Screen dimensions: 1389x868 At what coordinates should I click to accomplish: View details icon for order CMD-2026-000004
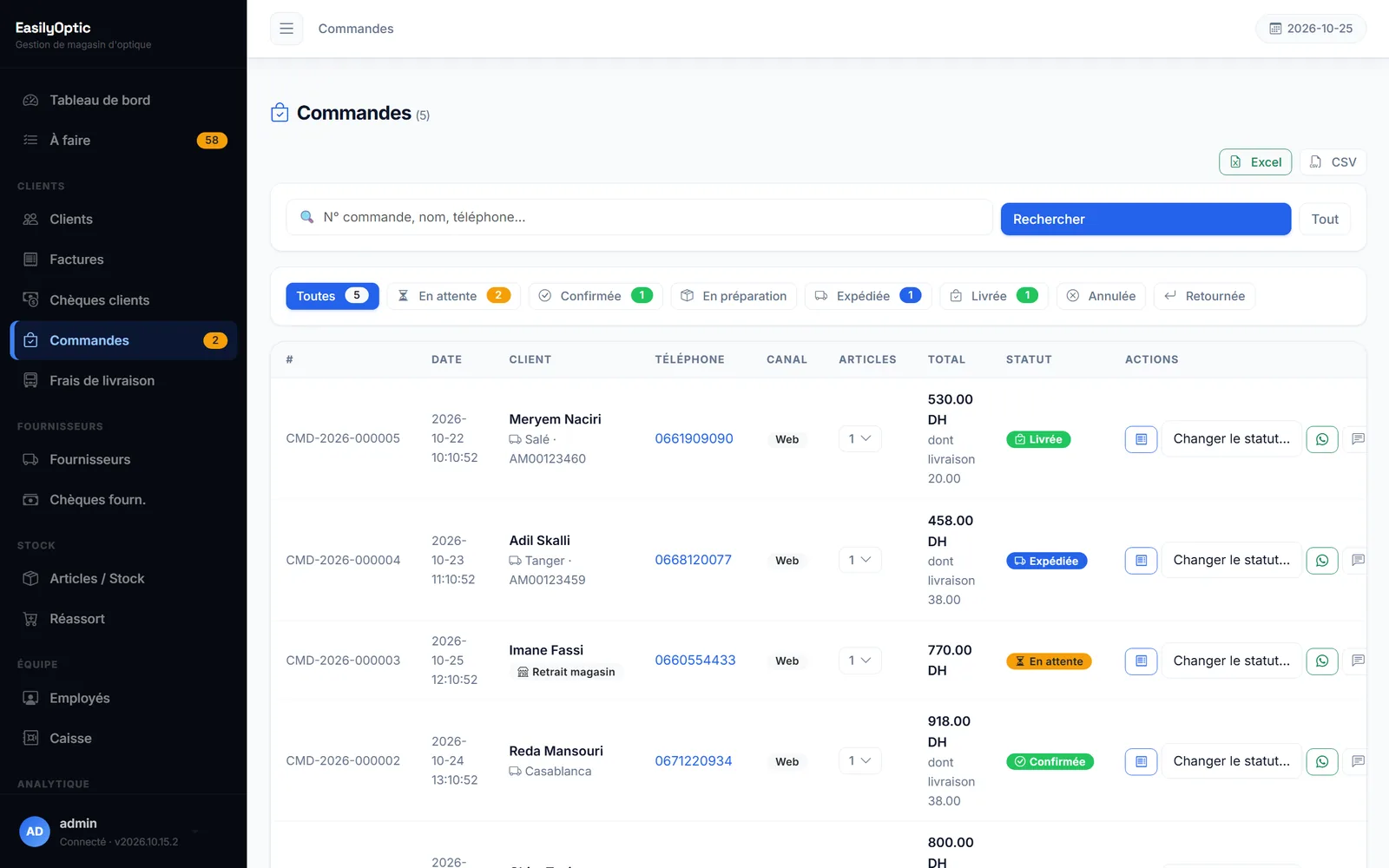point(1142,561)
